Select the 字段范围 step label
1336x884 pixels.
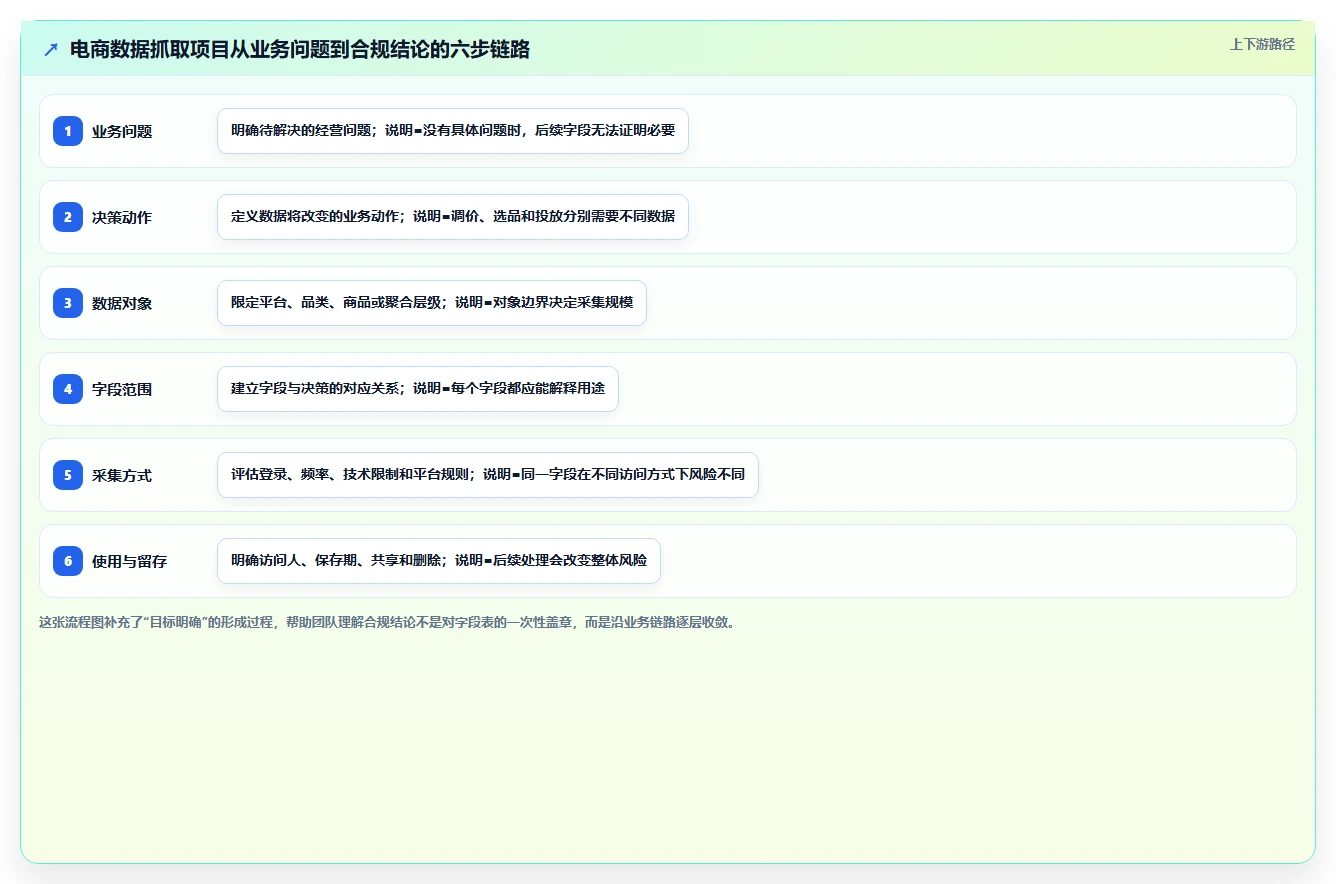(122, 389)
